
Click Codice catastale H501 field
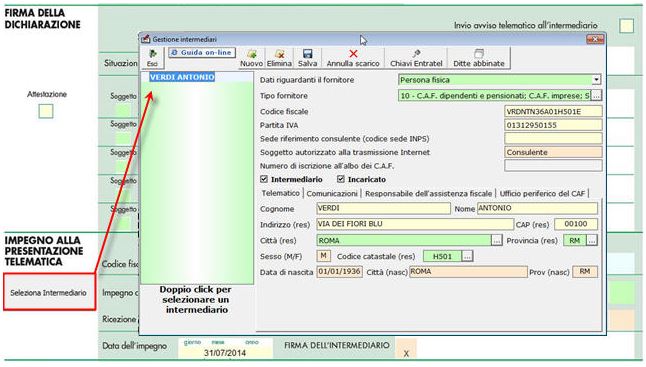[x=442, y=256]
